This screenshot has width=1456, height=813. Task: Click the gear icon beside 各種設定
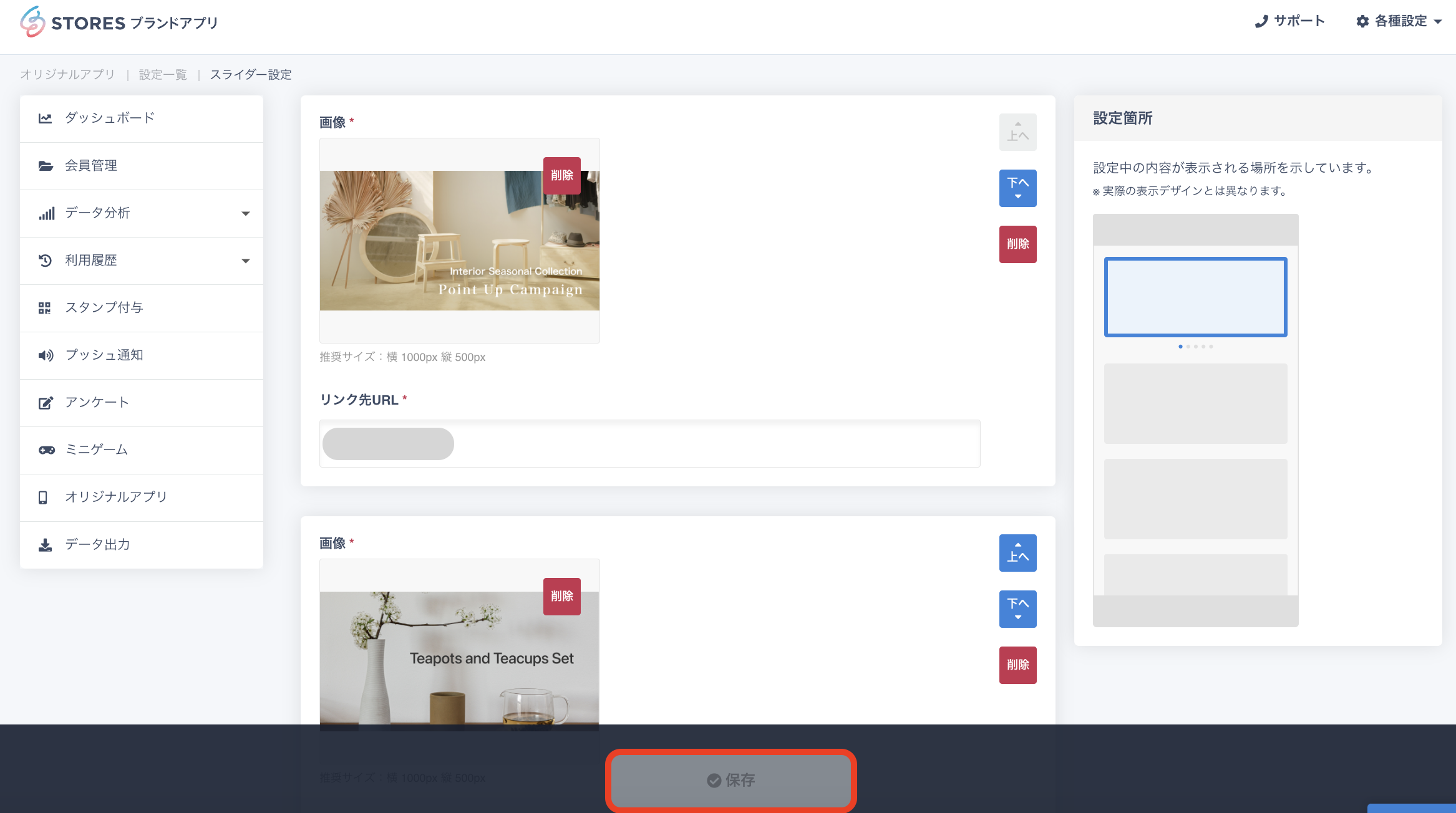click(1362, 21)
